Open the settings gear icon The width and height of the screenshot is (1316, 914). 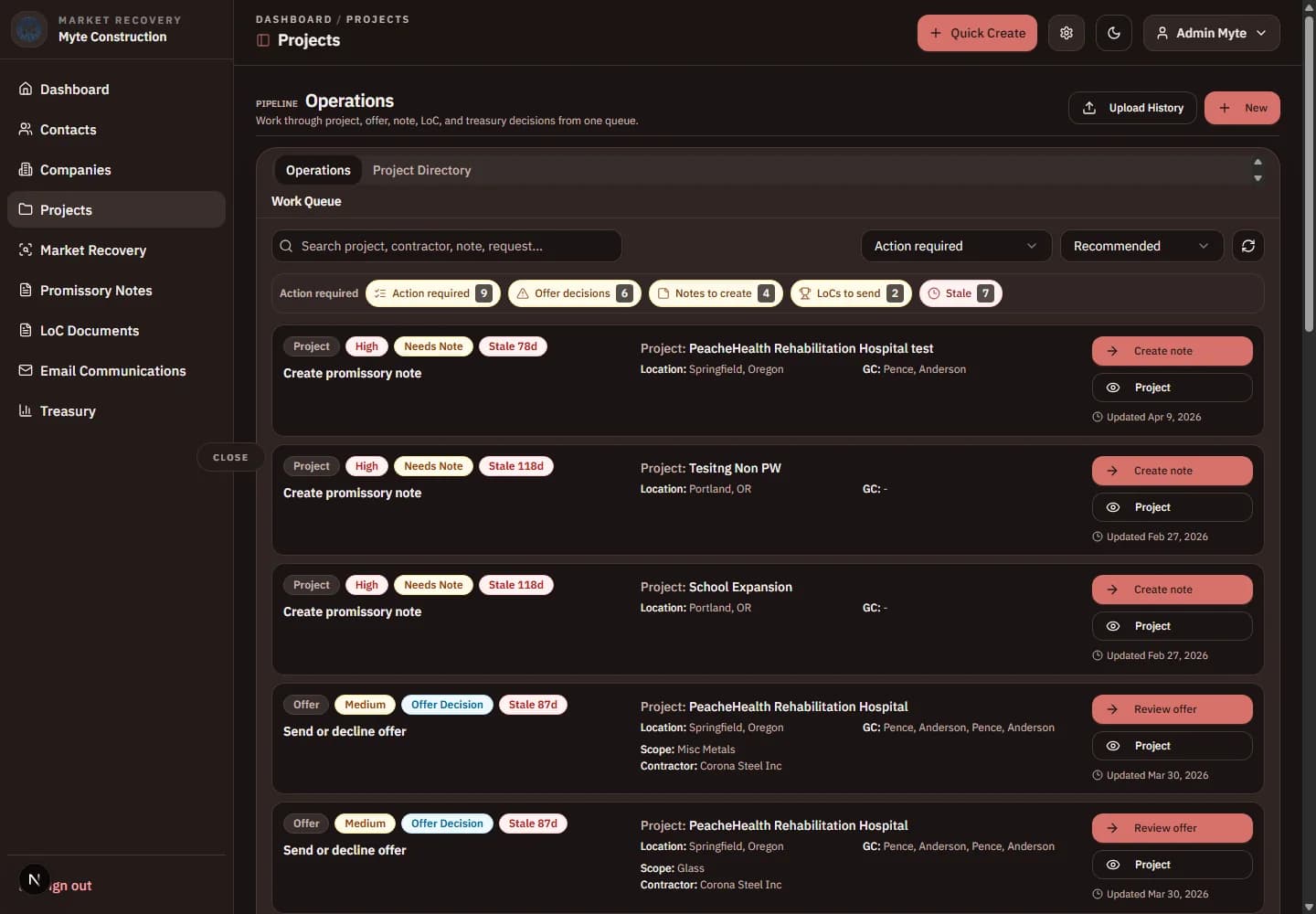[1067, 33]
